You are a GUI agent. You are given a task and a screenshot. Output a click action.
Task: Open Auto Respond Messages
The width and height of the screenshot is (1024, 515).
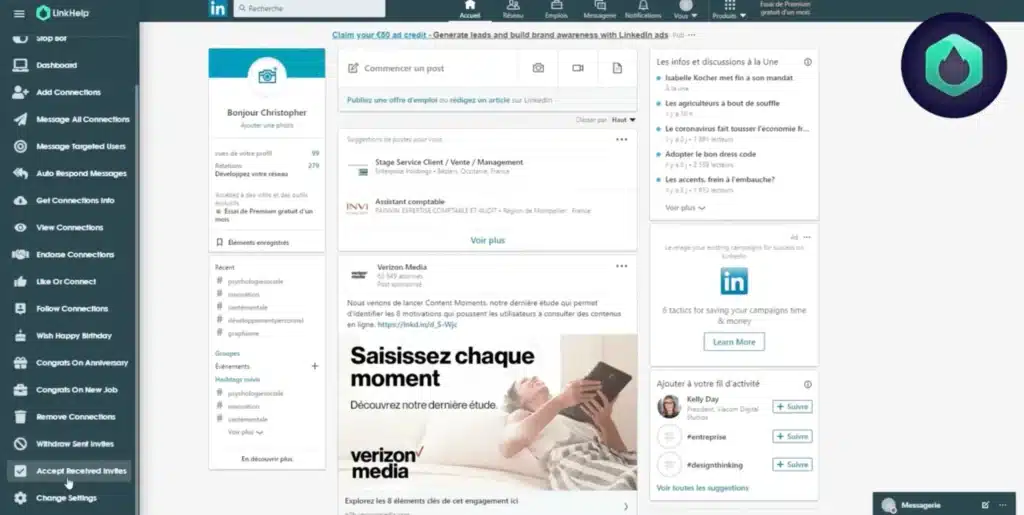tap(81, 174)
